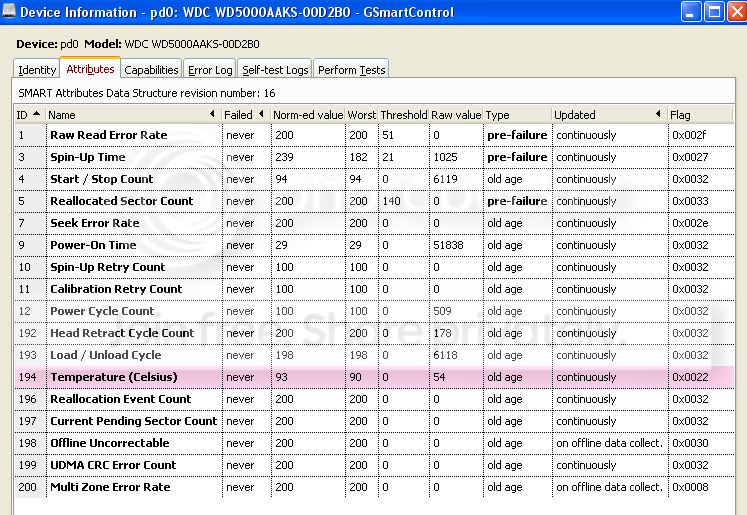Switch to the Identity tab
The width and height of the screenshot is (747, 515).
pos(37,70)
